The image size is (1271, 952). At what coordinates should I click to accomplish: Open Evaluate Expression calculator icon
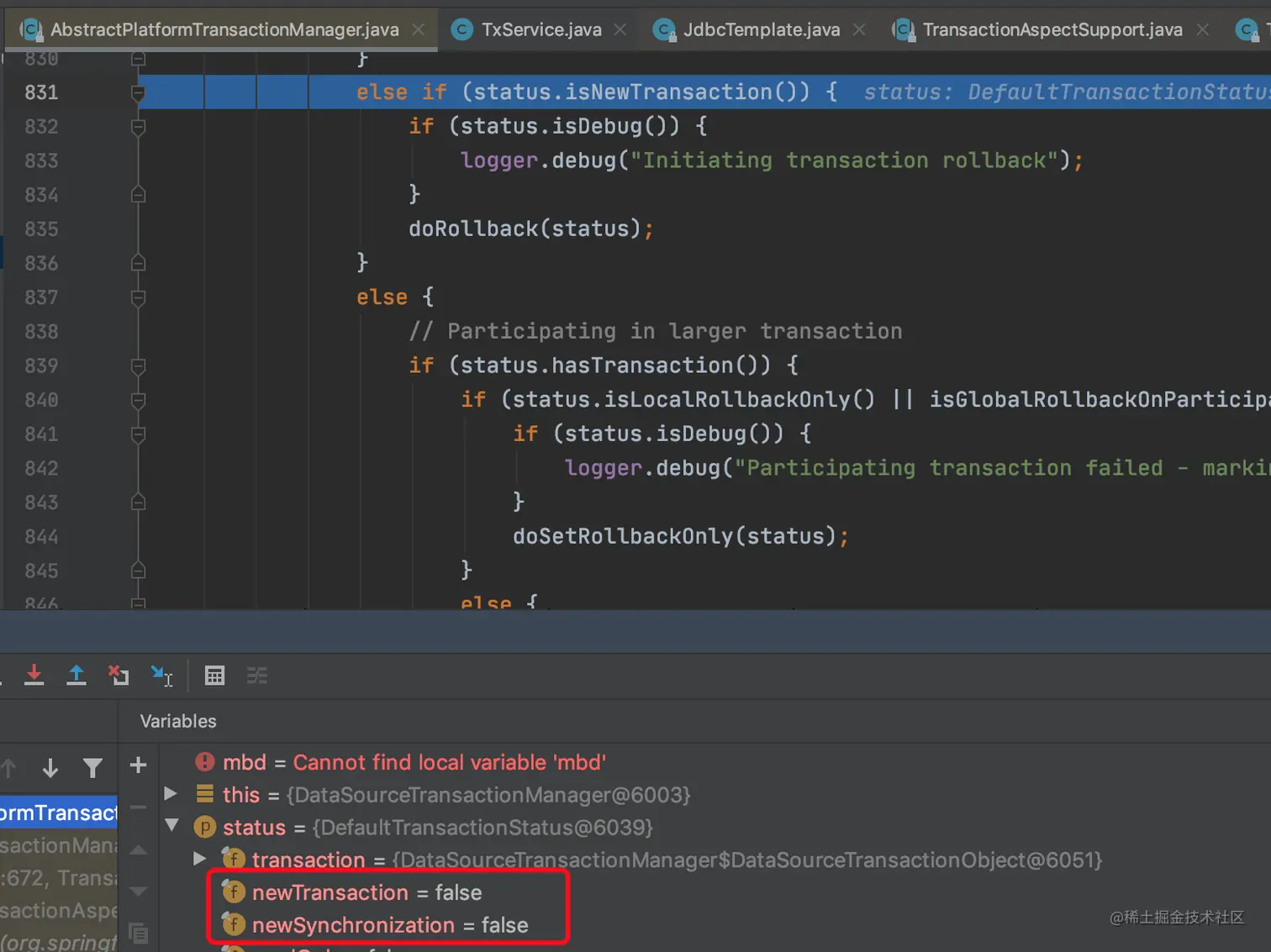(215, 676)
